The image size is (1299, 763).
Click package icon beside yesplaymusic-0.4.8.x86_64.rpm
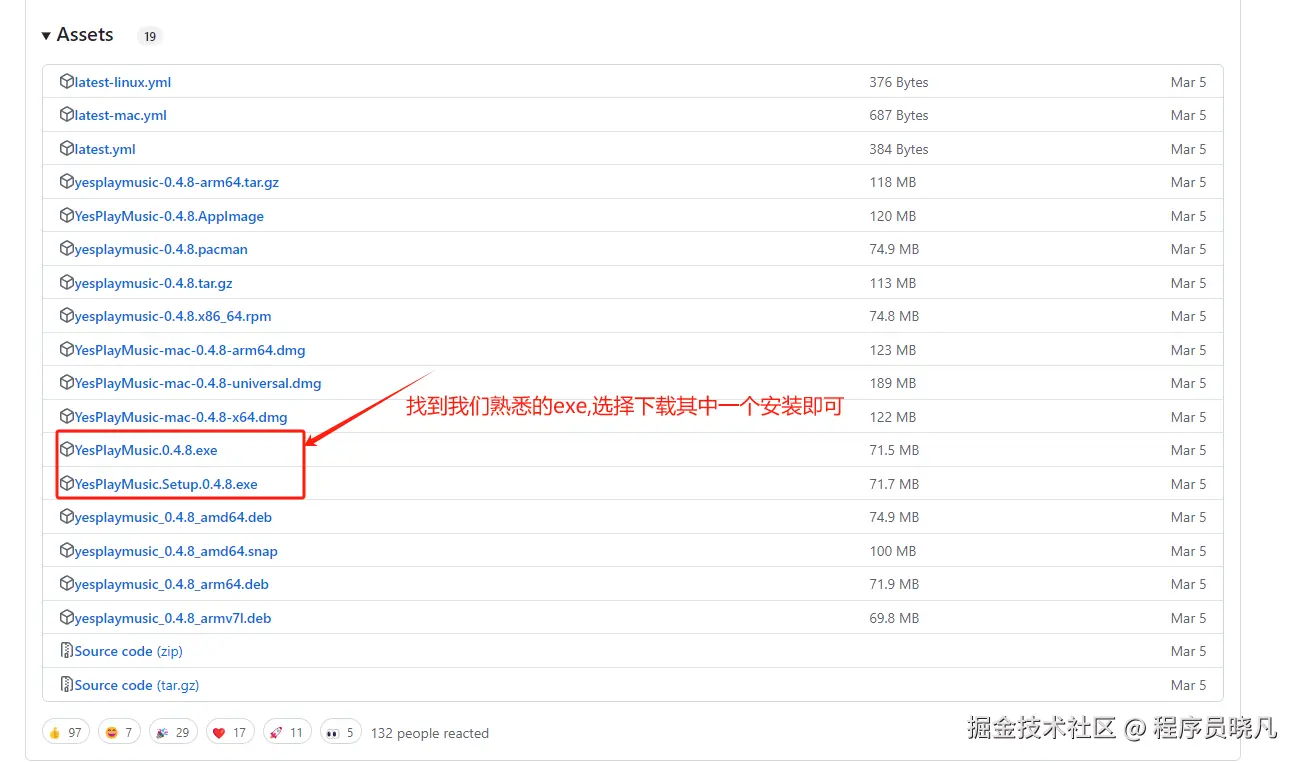coord(67,316)
